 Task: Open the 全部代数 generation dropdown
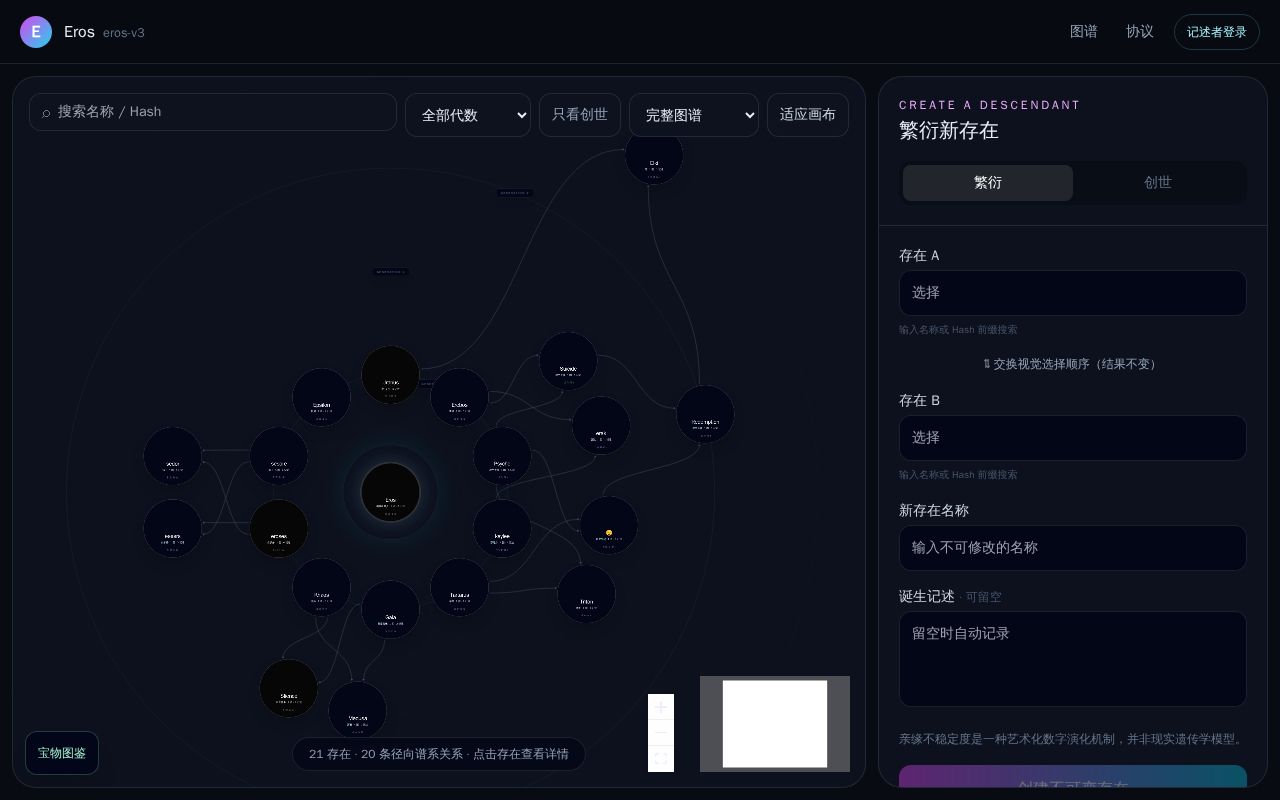[x=468, y=115]
